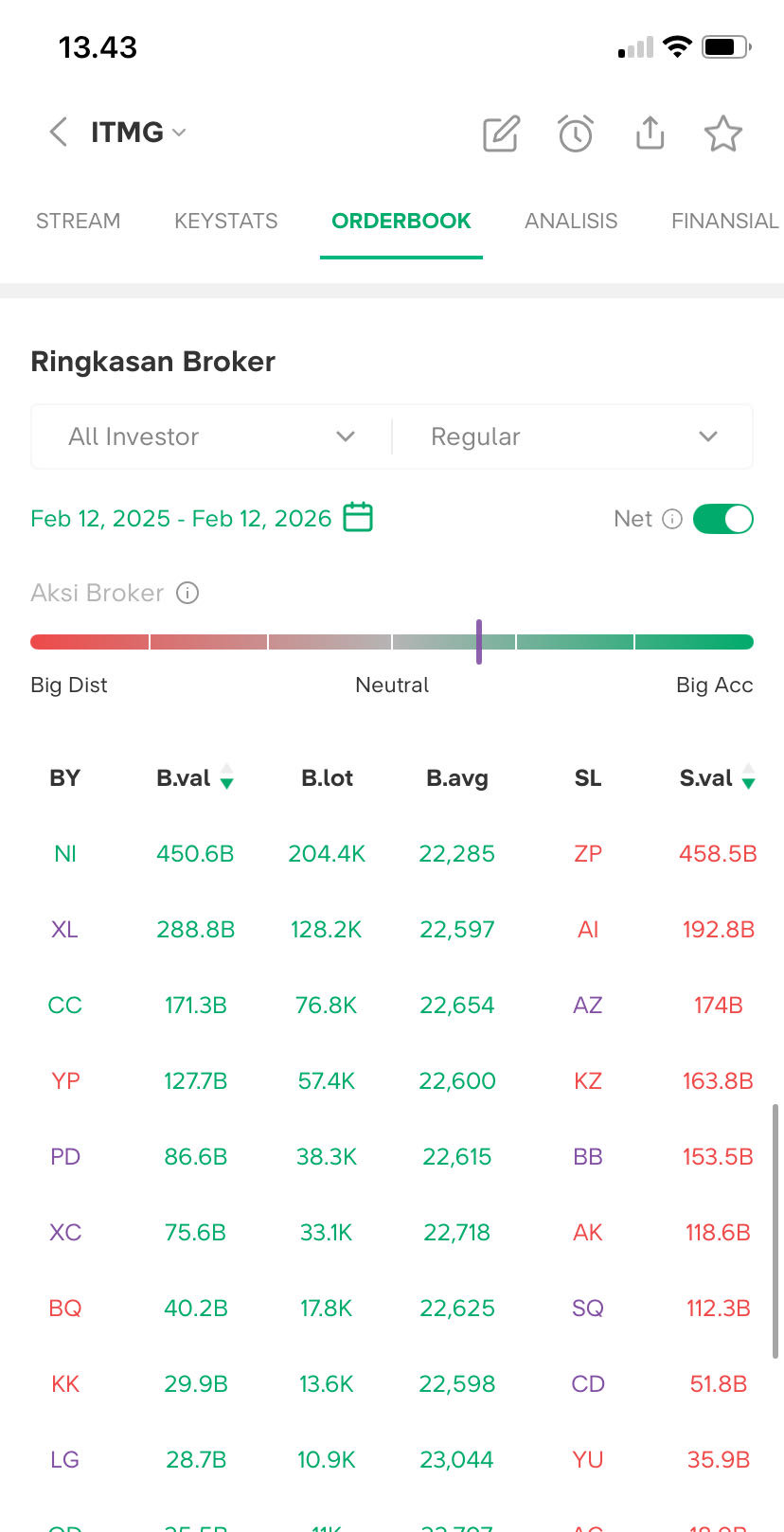784x1532 pixels.
Task: Open the All Investor dropdown
Action: click(x=211, y=436)
